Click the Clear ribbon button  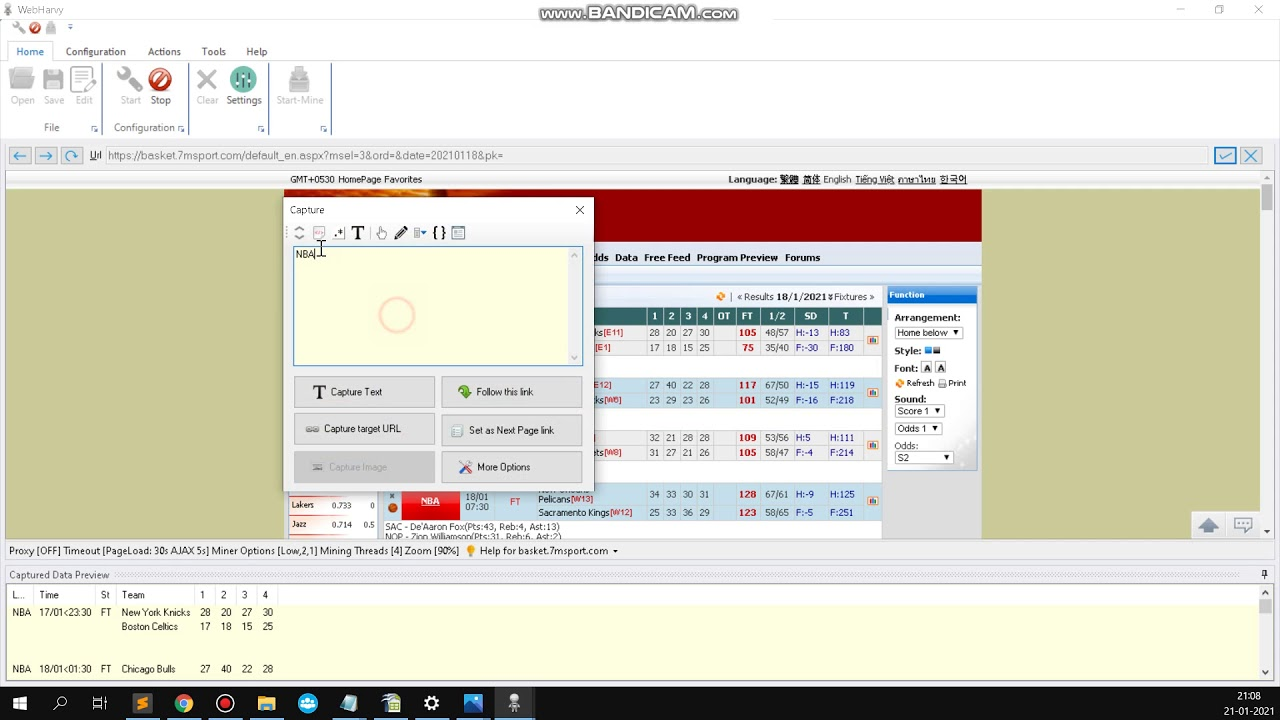207,86
